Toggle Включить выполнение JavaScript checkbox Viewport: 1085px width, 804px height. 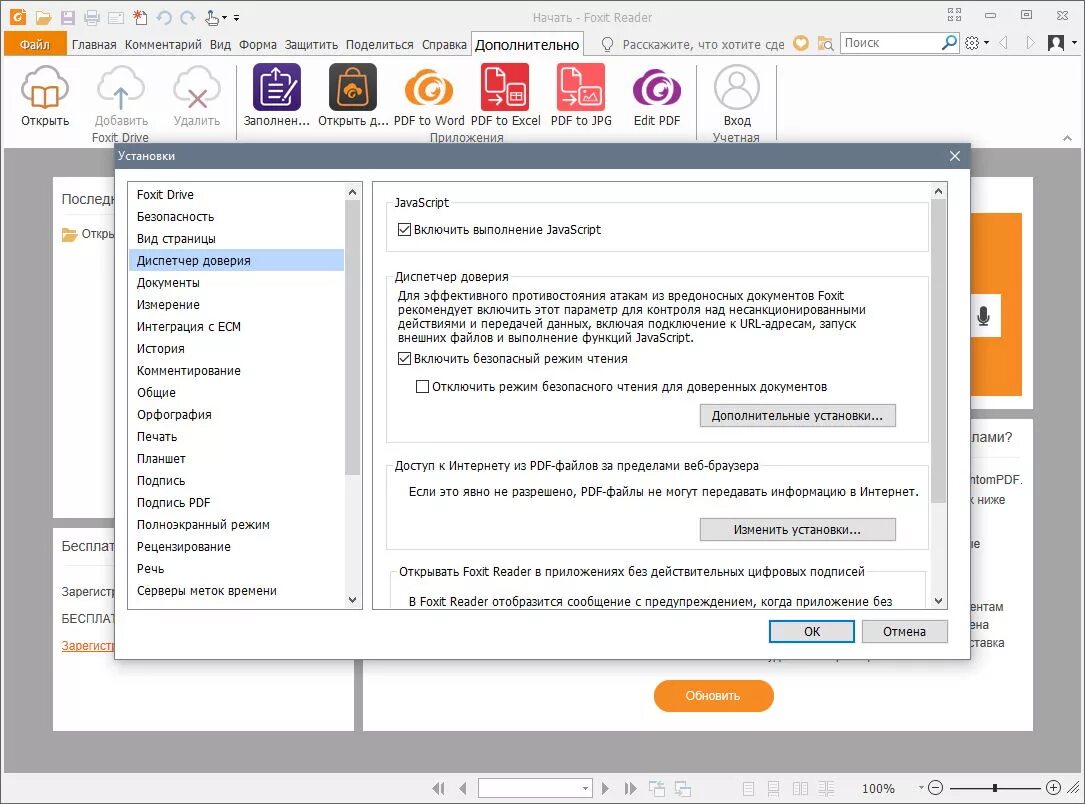coord(405,230)
